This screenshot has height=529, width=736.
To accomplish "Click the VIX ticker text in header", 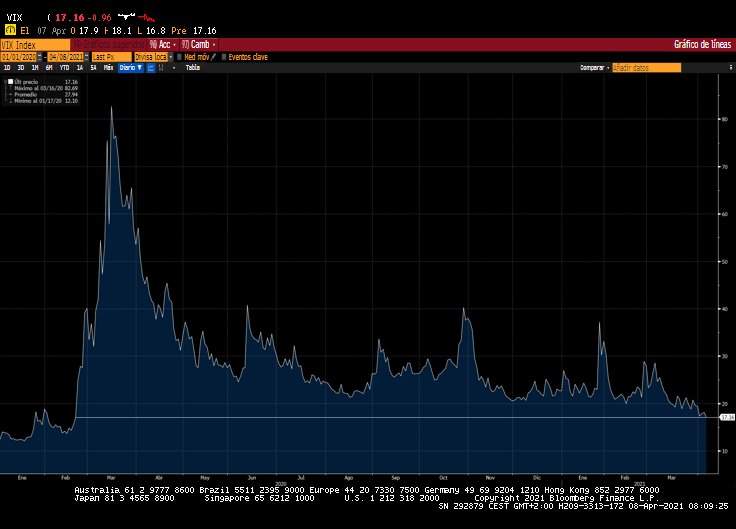I will click(14, 18).
